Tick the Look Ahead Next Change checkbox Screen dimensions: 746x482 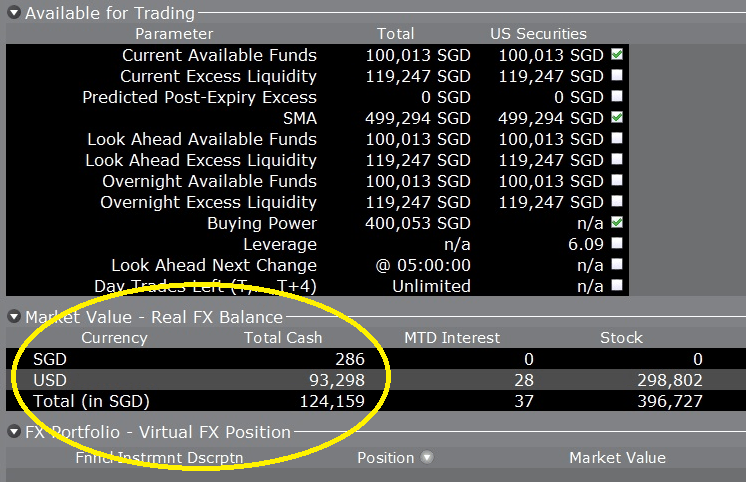(x=617, y=264)
